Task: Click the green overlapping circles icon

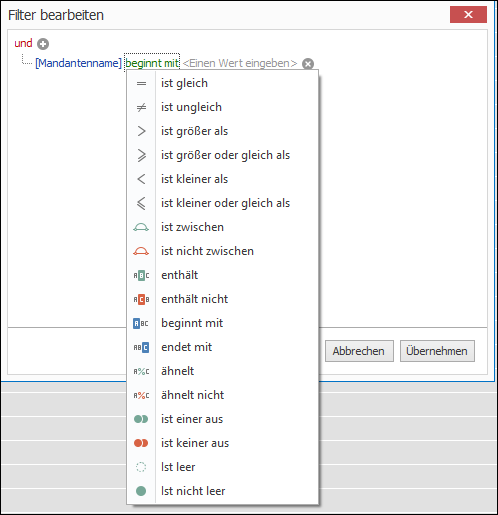Action: point(141,419)
